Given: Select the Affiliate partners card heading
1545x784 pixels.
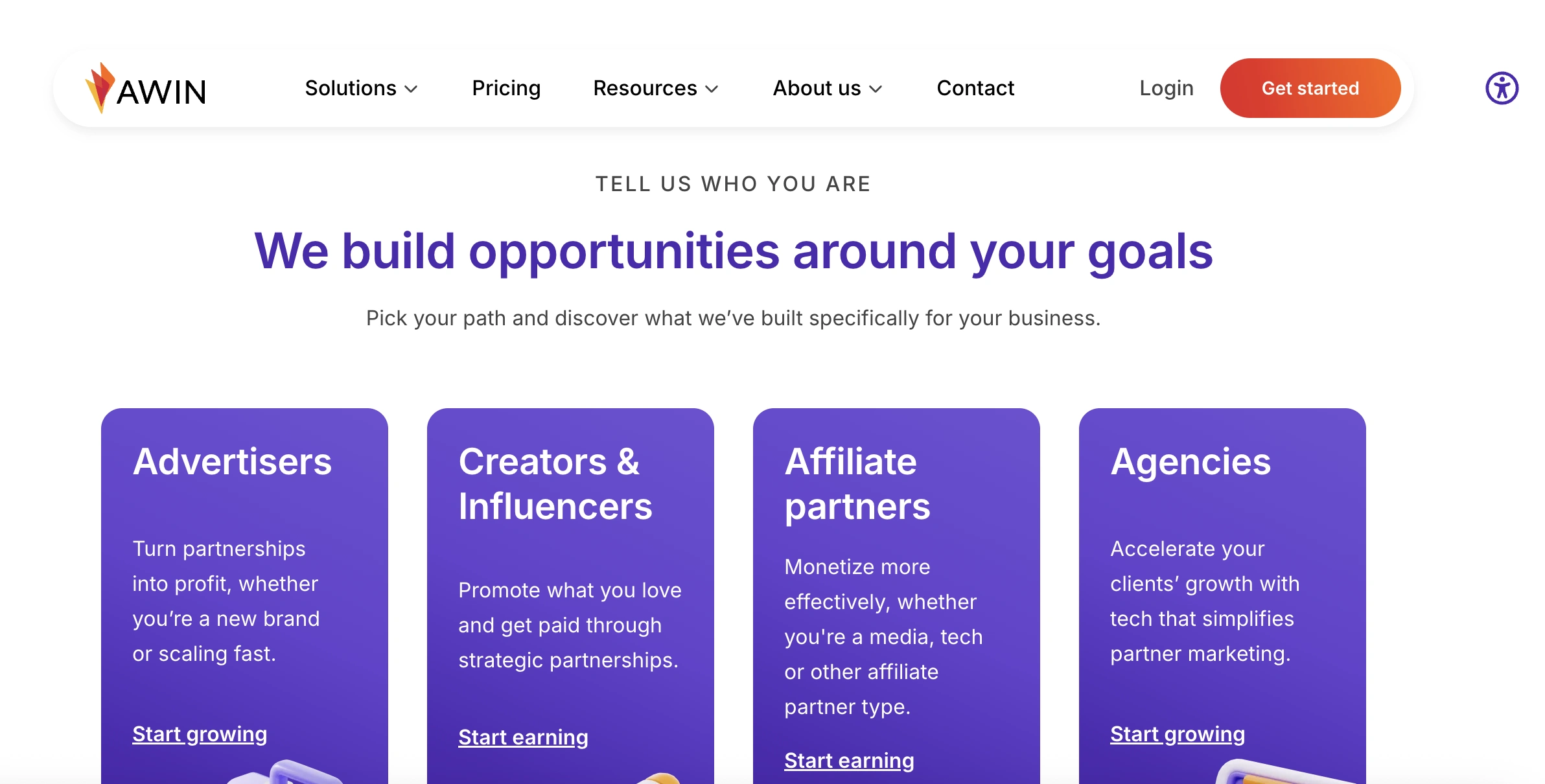Looking at the screenshot, I should click(x=857, y=483).
